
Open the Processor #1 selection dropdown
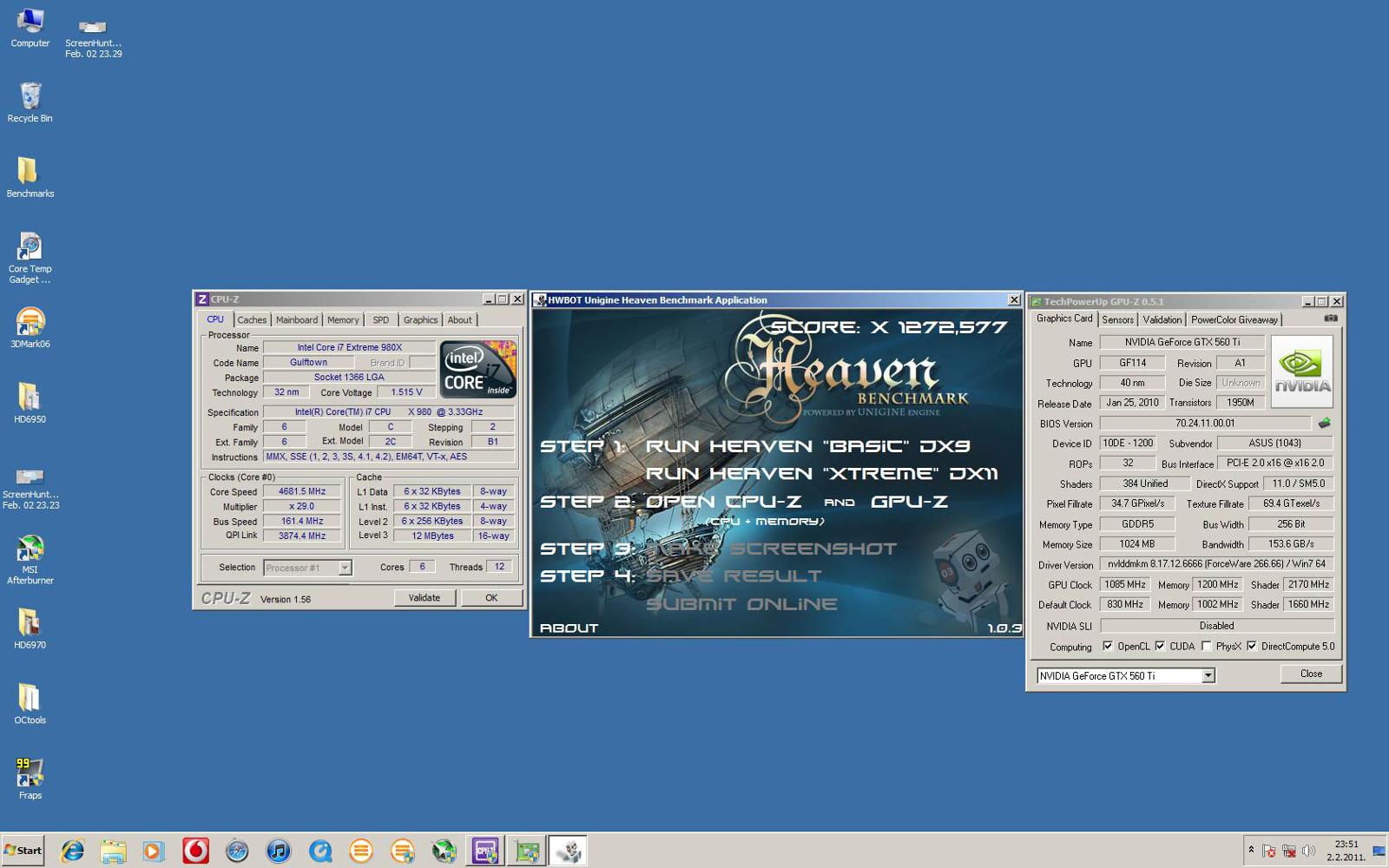click(345, 568)
